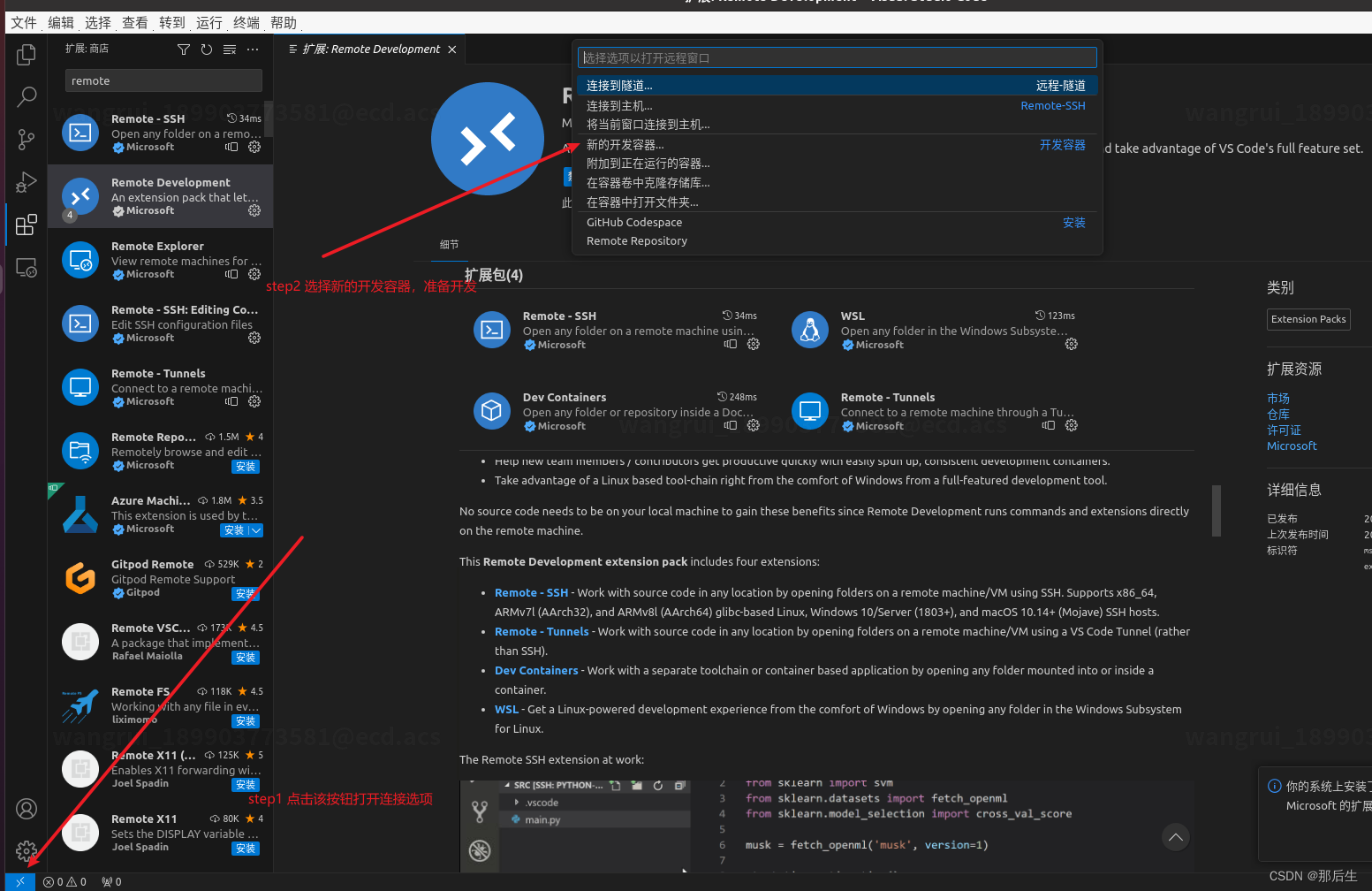1372x891 pixels.
Task: Click the Extension Packs category tag
Action: coord(1308,319)
